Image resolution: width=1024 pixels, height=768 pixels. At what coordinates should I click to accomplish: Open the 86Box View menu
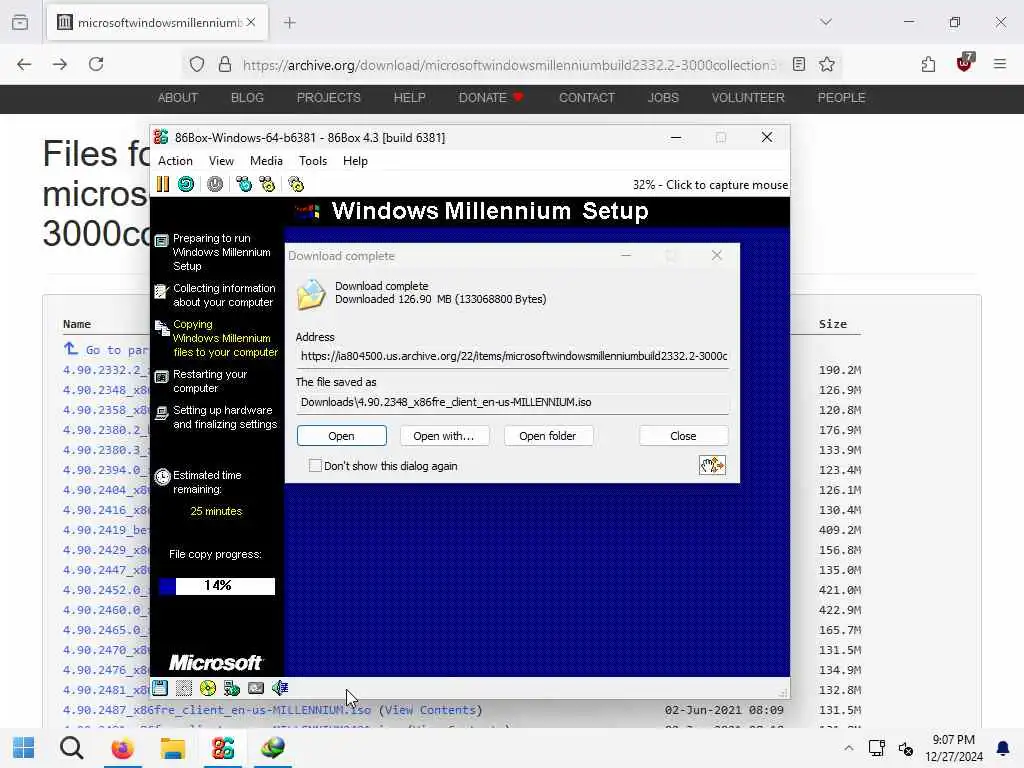[x=221, y=161]
